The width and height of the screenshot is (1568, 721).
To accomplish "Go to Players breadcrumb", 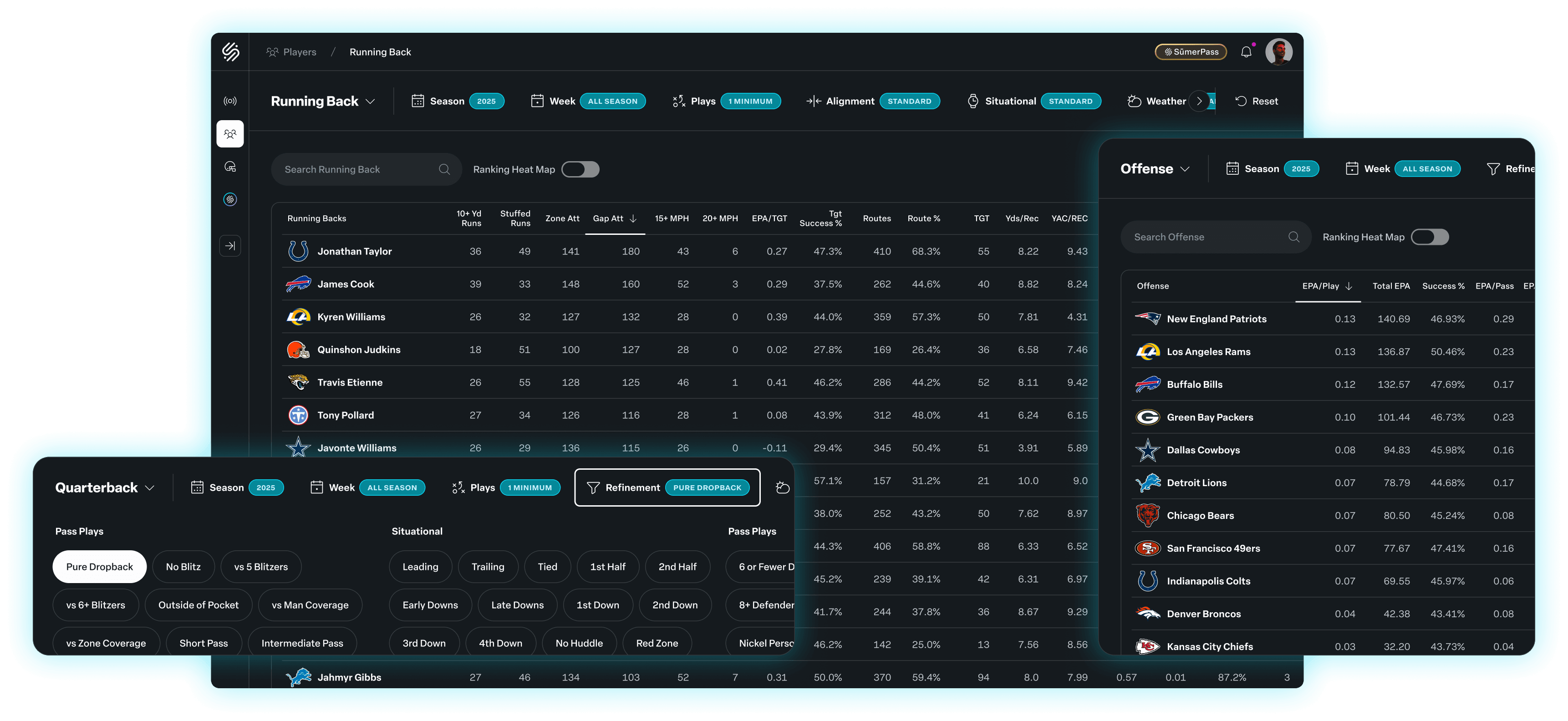I will tap(291, 52).
